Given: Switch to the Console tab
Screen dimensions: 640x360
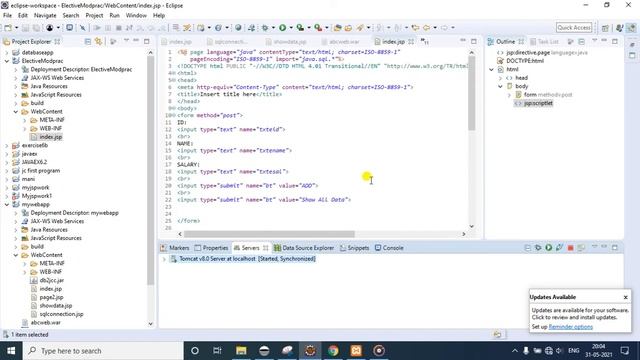Looking at the screenshot, I should 389,248.
